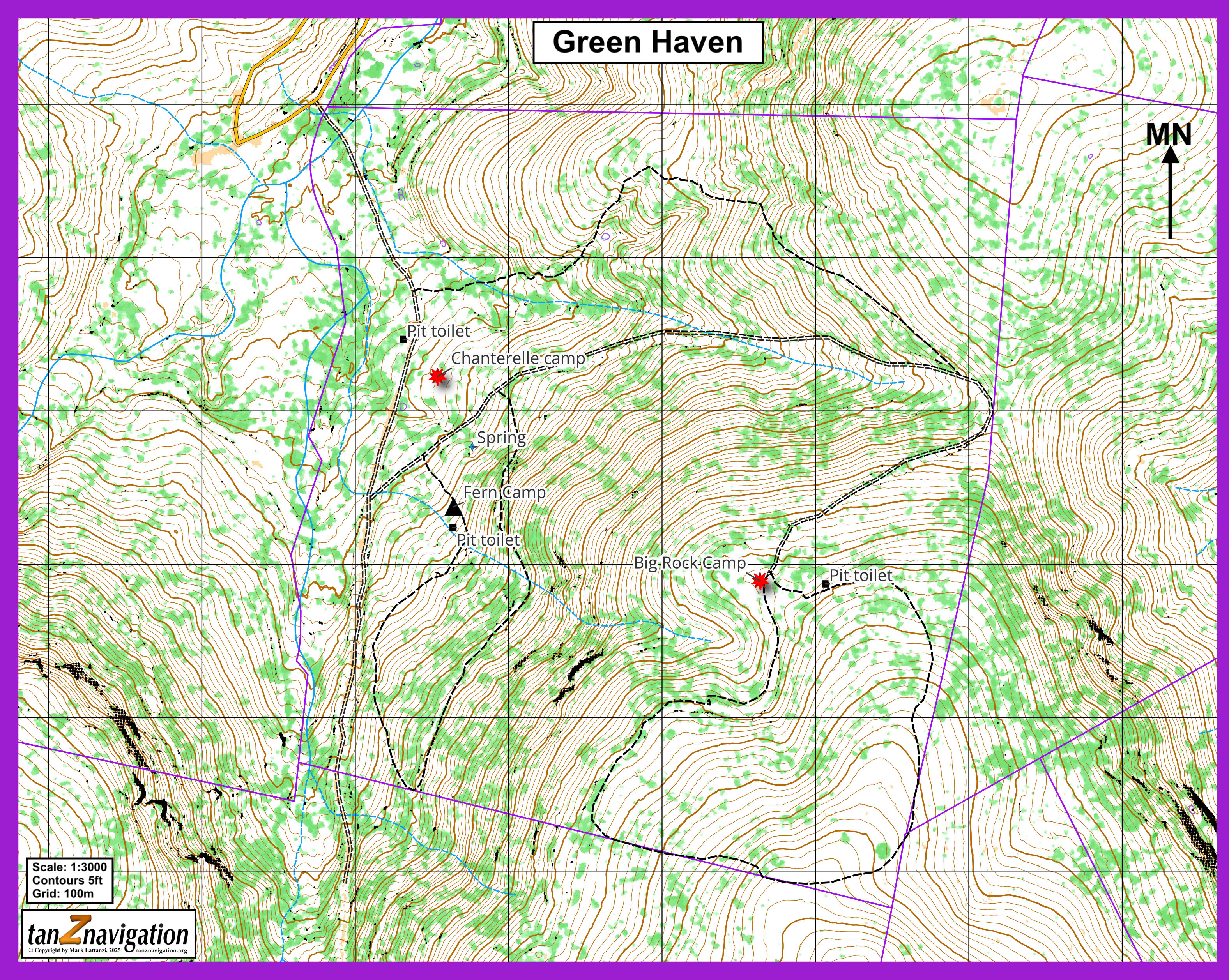Click the tanznavigation.org website text
Image resolution: width=1229 pixels, height=980 pixels.
click(162, 950)
